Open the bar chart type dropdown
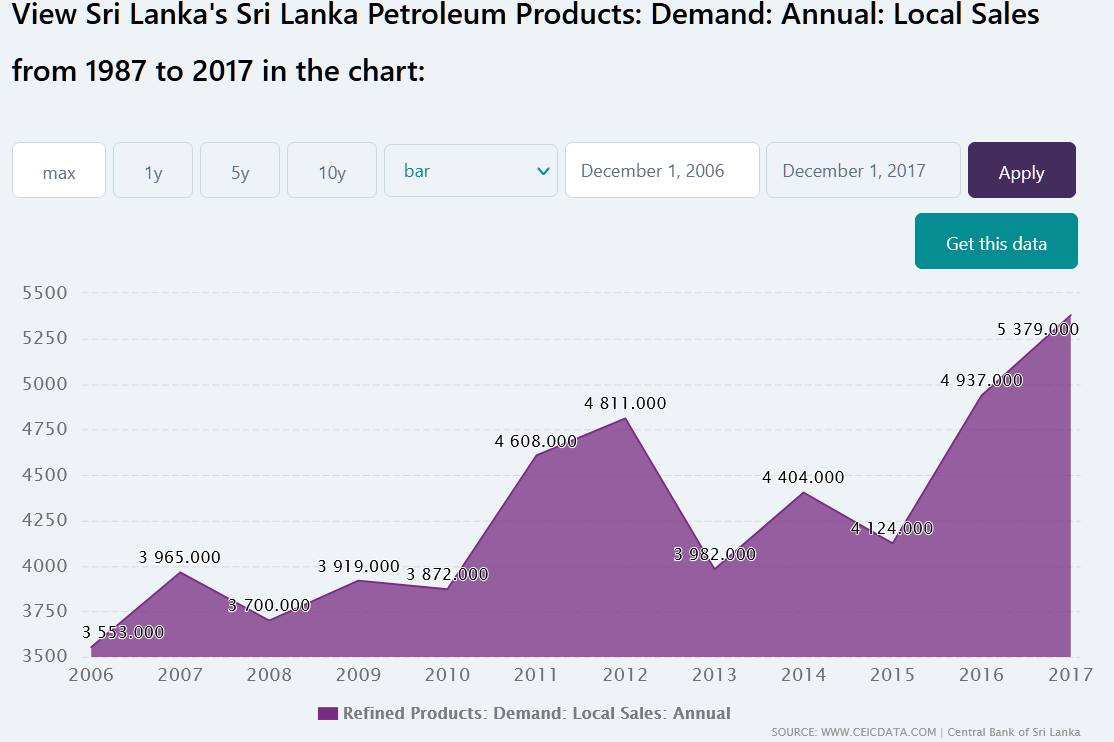The width and height of the screenshot is (1114, 742). pos(471,171)
